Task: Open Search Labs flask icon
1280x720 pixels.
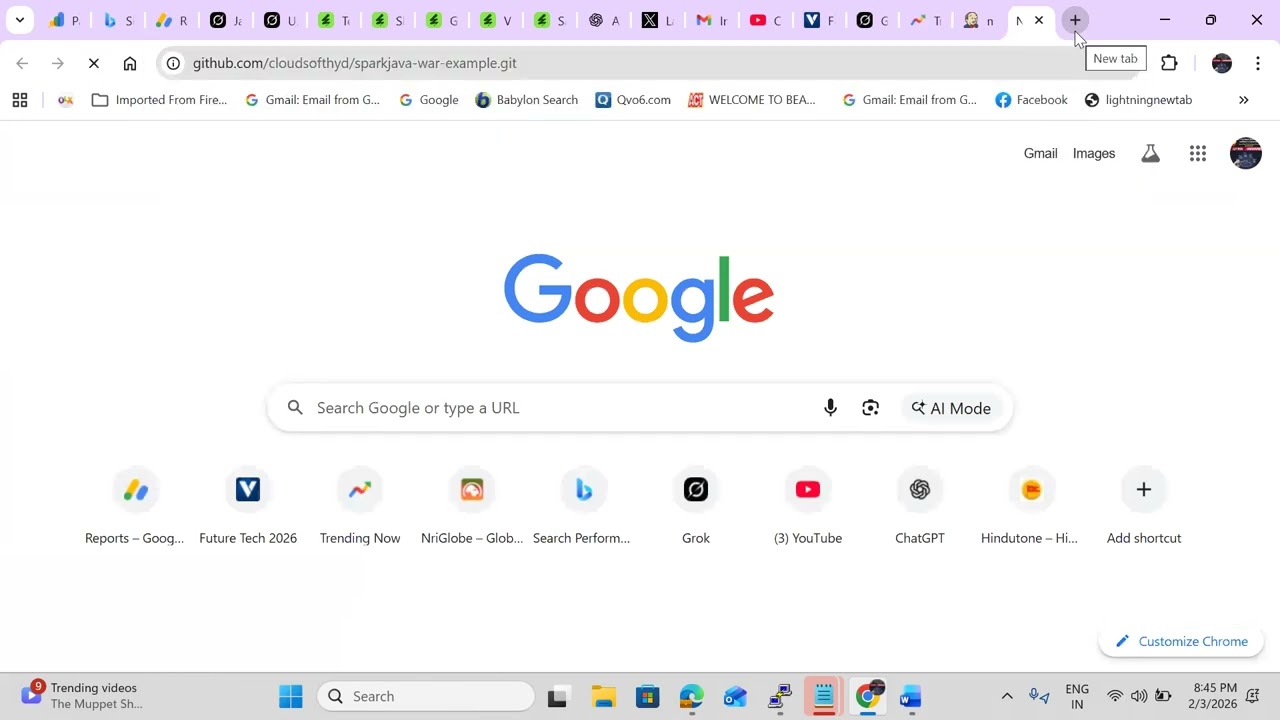Action: (1151, 153)
